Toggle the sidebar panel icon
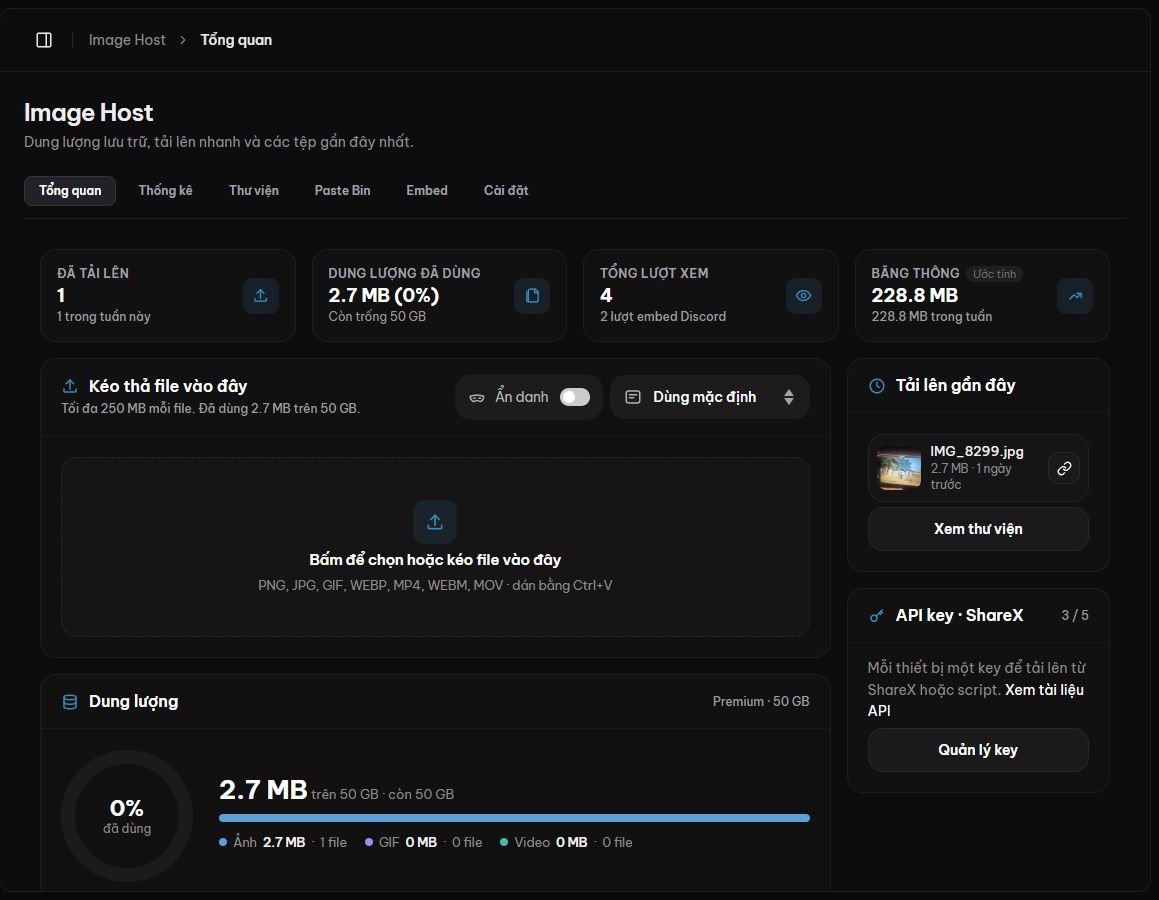This screenshot has height=900, width=1159. point(44,40)
